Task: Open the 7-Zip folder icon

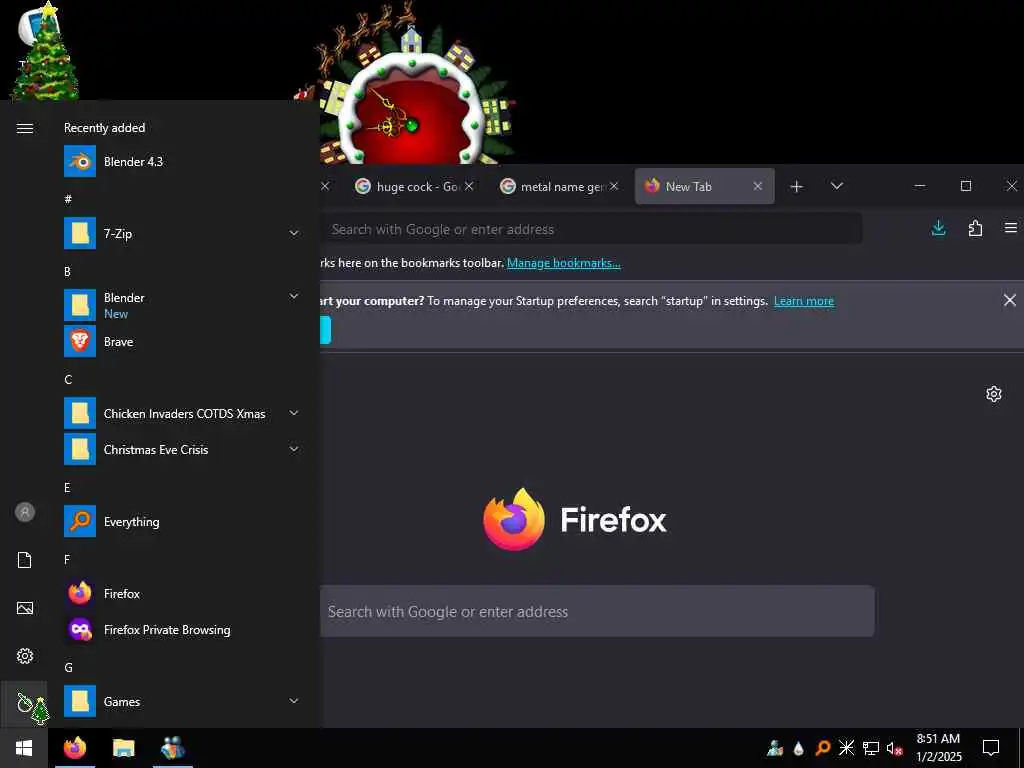Action: pyautogui.click(x=80, y=233)
